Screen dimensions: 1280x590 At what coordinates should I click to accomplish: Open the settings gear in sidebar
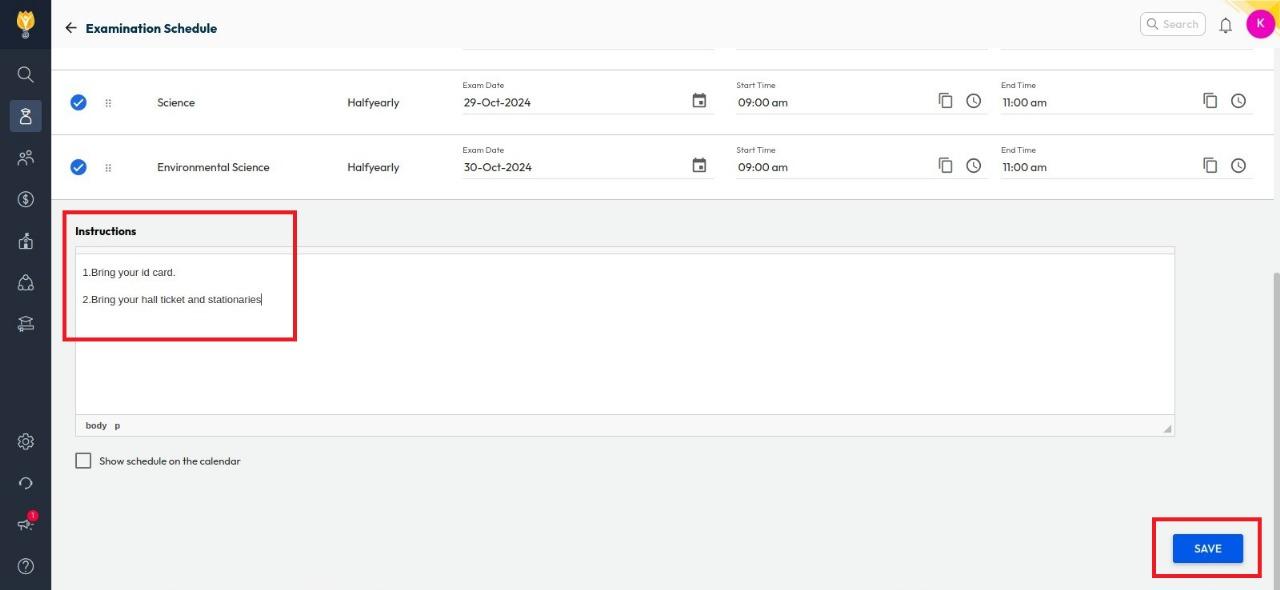tap(26, 442)
